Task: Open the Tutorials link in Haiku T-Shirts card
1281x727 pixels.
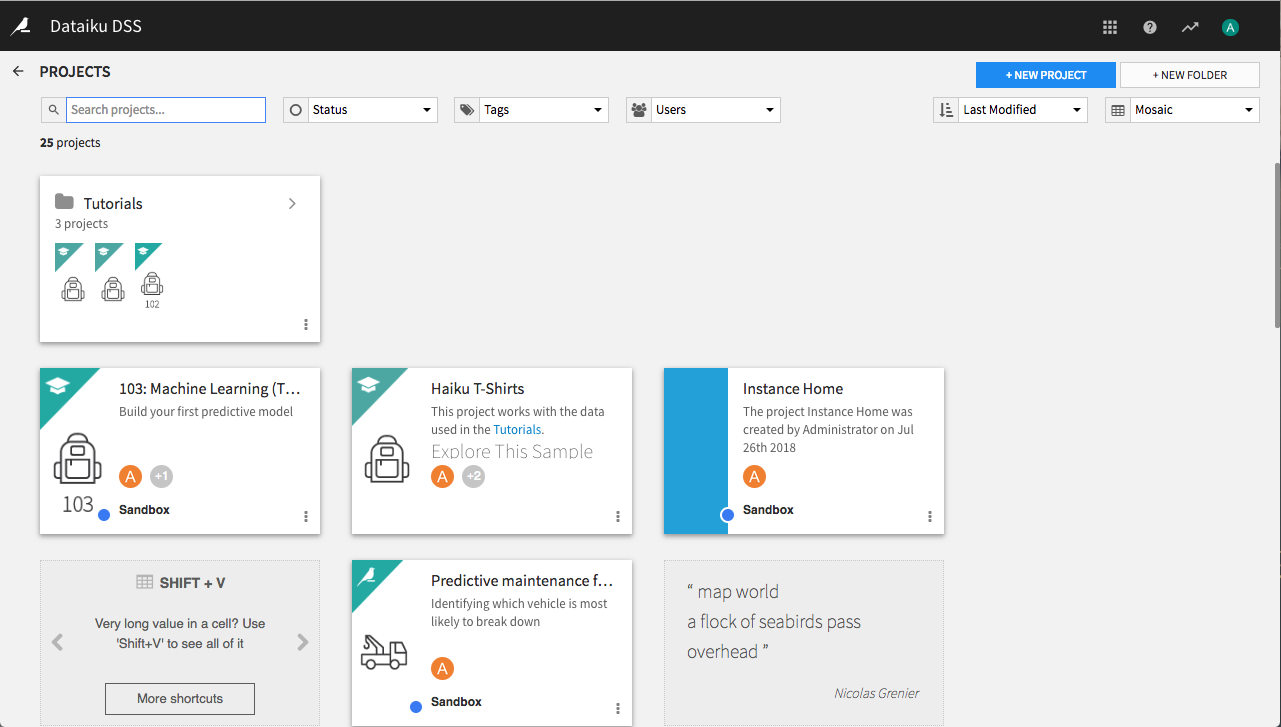Action: [517, 429]
